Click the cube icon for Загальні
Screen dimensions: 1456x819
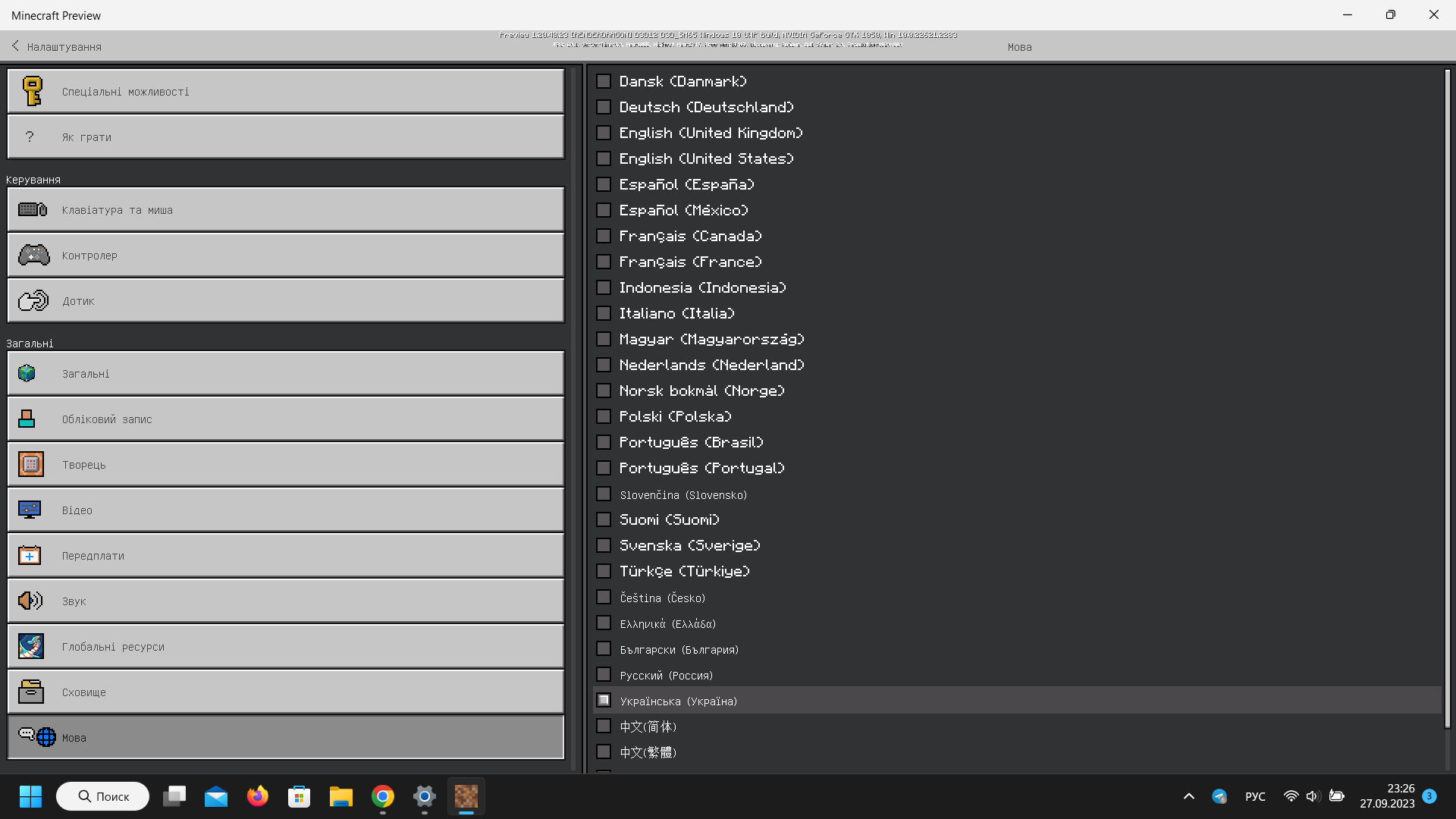point(27,373)
